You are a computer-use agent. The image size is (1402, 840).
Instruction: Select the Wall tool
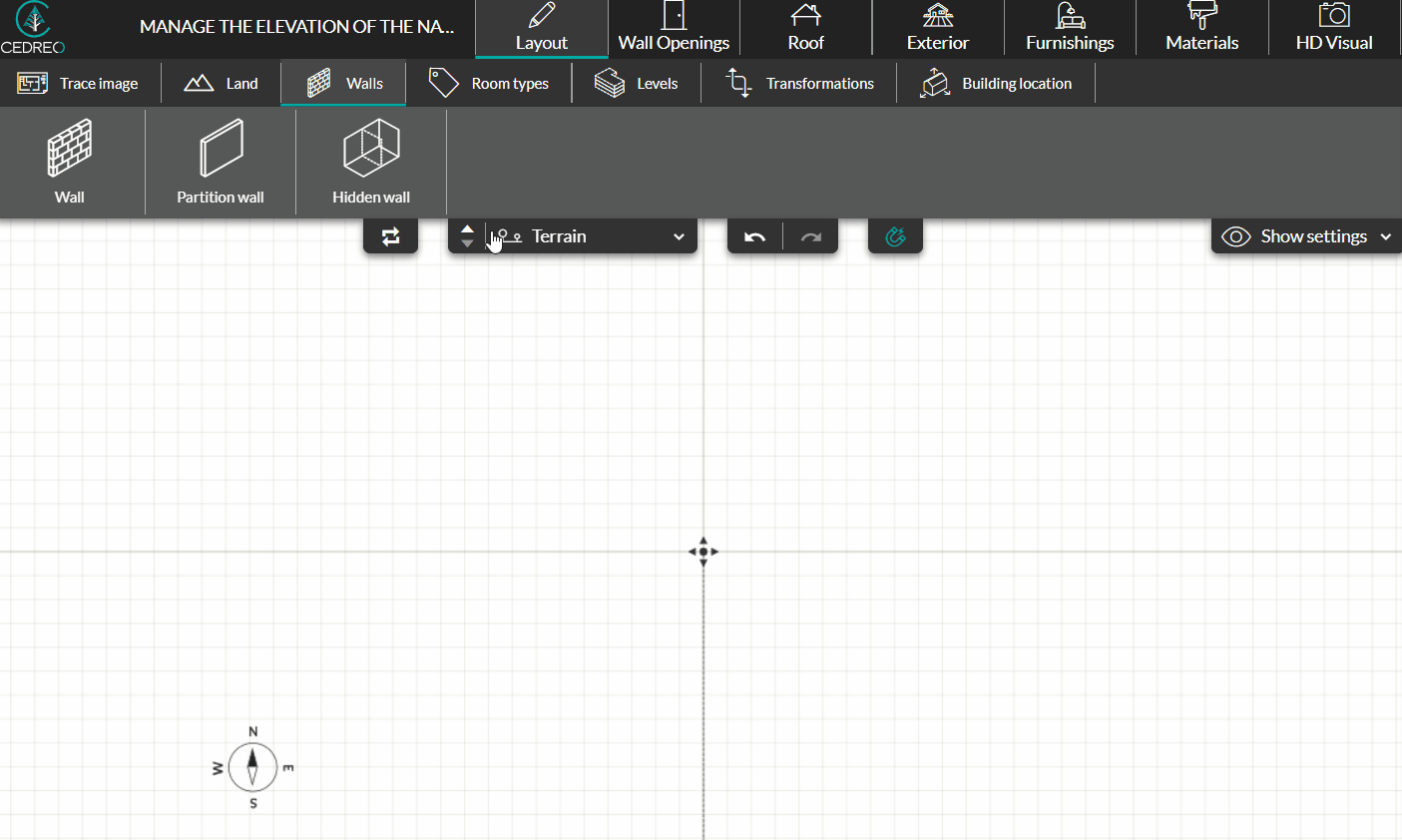70,160
